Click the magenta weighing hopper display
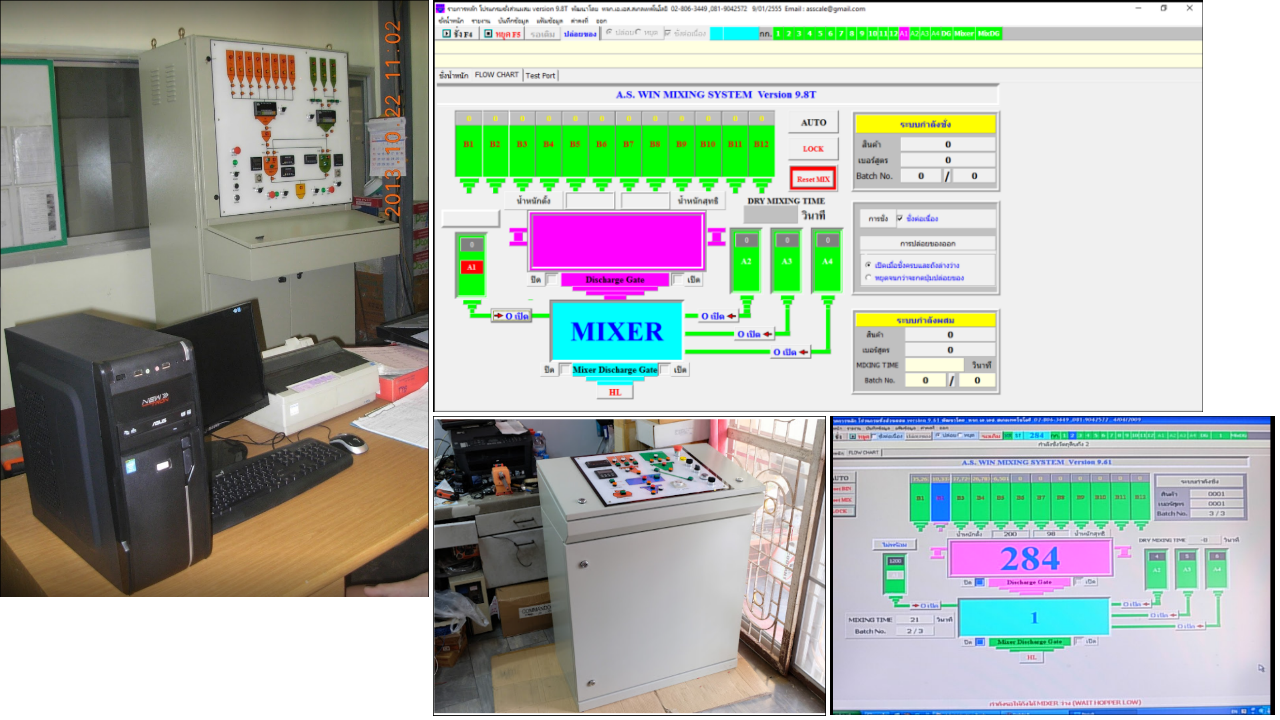1280x720 pixels. point(617,241)
